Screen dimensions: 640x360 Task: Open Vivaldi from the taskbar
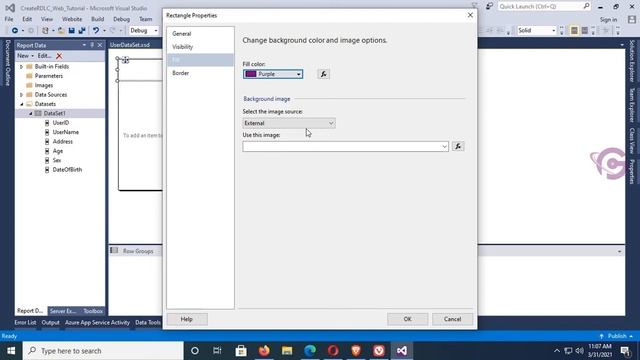pyautogui.click(x=379, y=351)
